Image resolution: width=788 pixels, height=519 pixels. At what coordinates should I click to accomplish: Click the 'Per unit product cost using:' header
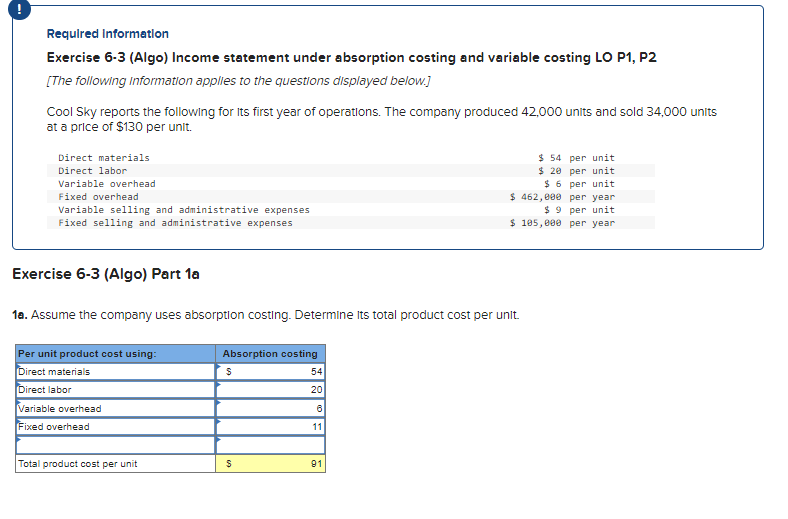click(x=116, y=354)
